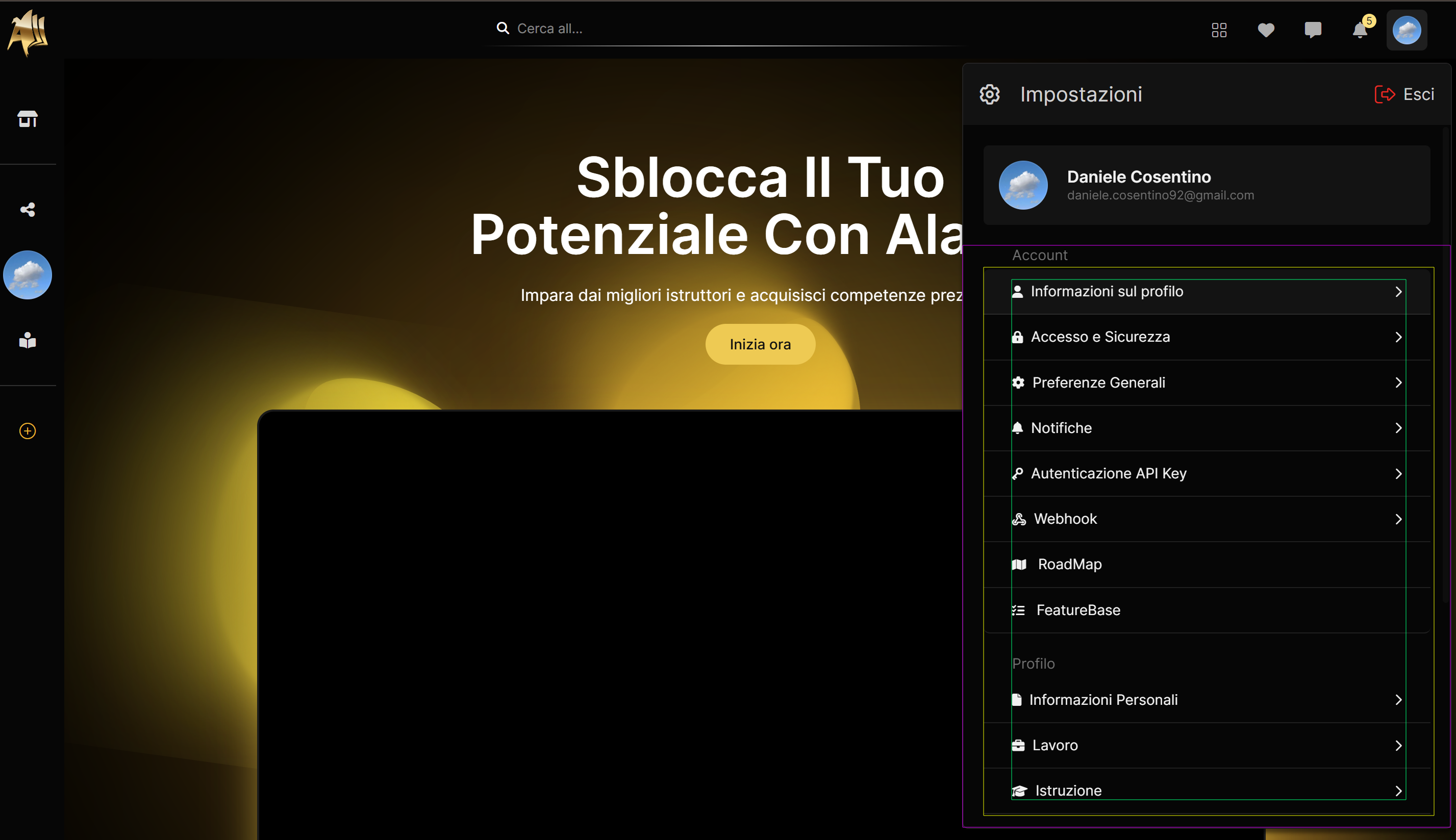
Task: Open the Istruzione profile entry
Action: coord(1207,791)
